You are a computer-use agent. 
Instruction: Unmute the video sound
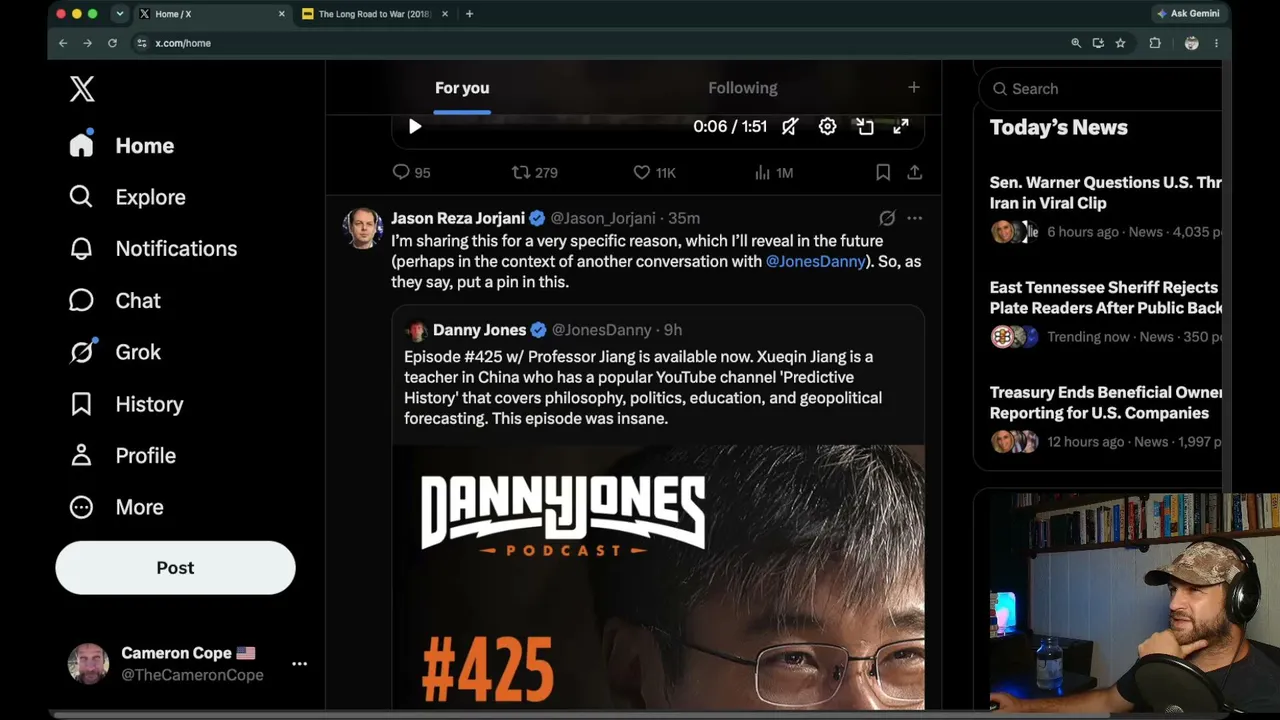pyautogui.click(x=790, y=127)
